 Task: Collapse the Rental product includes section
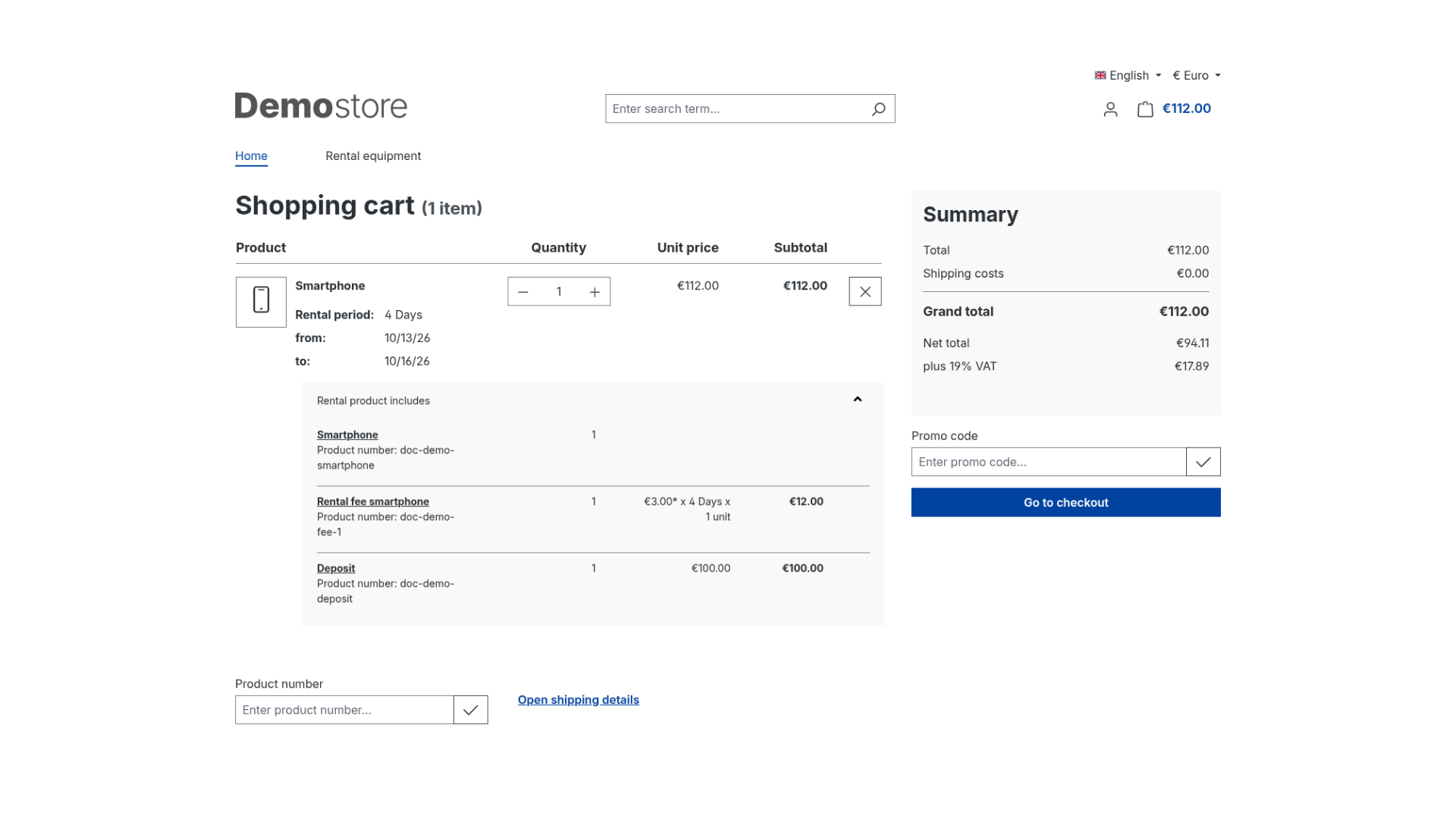[858, 400]
